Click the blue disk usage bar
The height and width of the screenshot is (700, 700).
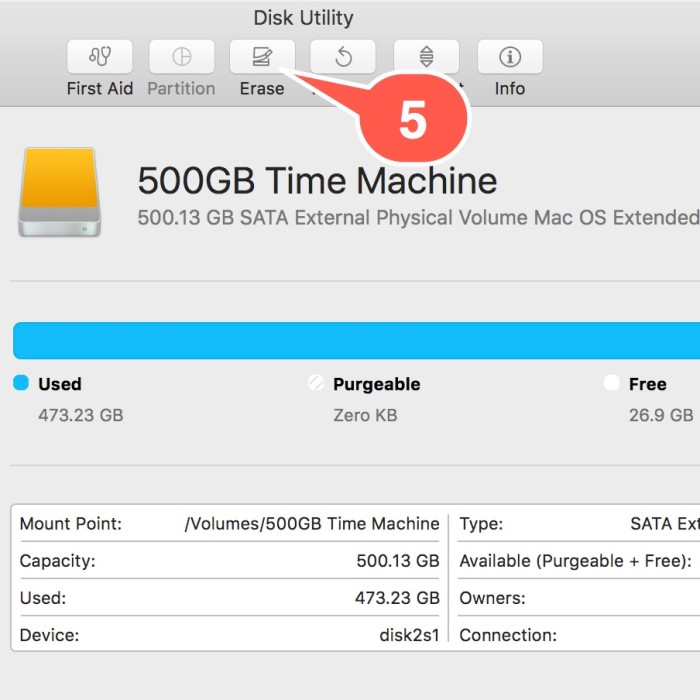pyautogui.click(x=356, y=340)
